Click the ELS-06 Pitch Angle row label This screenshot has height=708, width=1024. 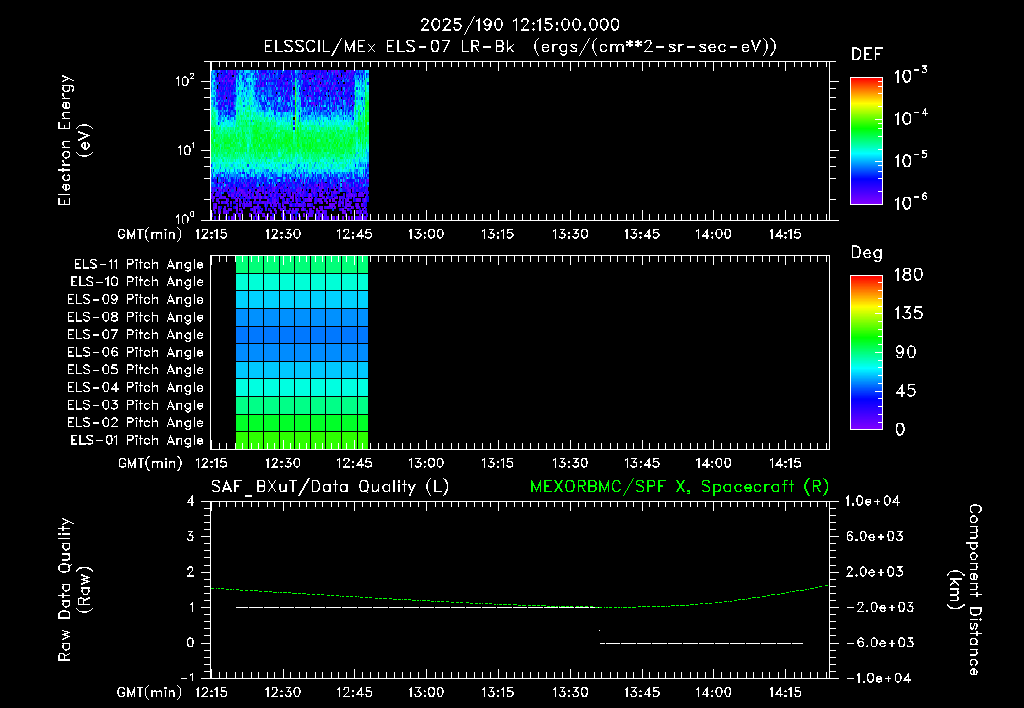136,352
